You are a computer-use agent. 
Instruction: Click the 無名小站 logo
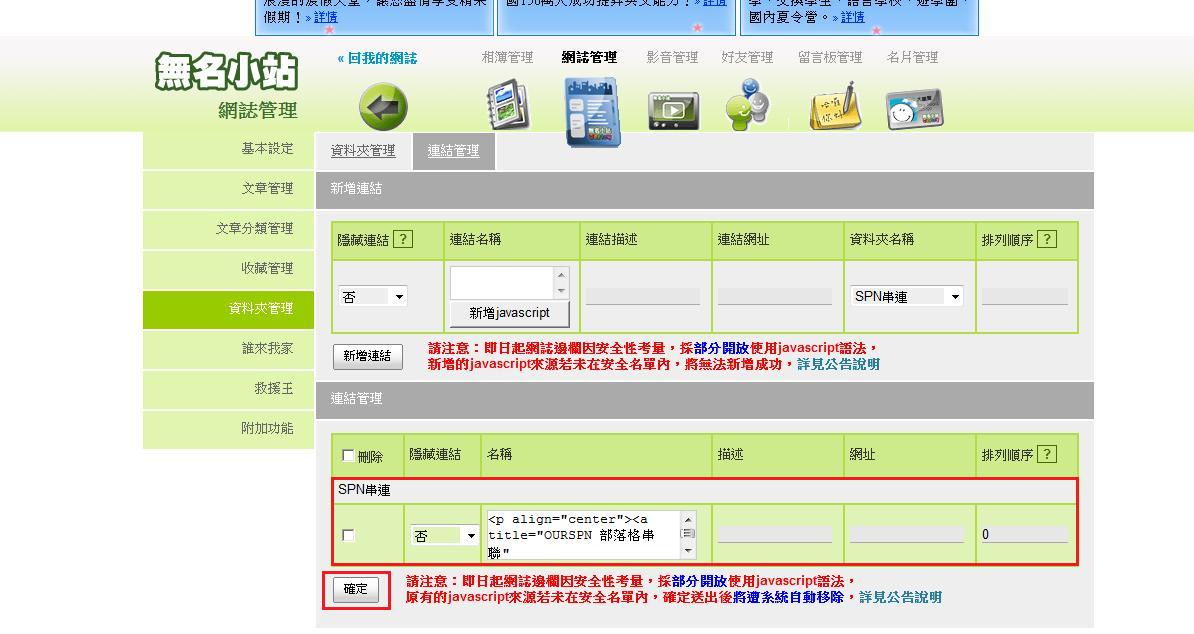[x=226, y=71]
